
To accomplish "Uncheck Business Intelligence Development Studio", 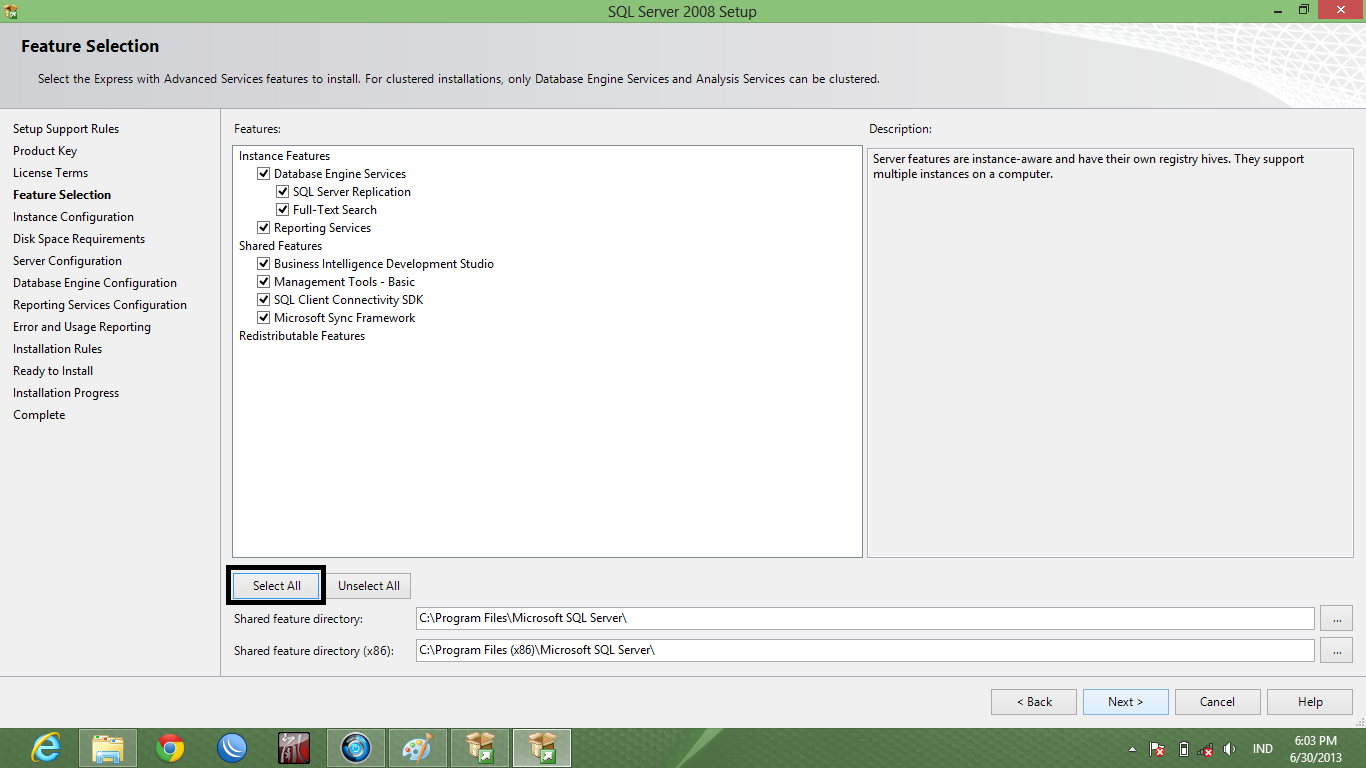I will coord(264,264).
